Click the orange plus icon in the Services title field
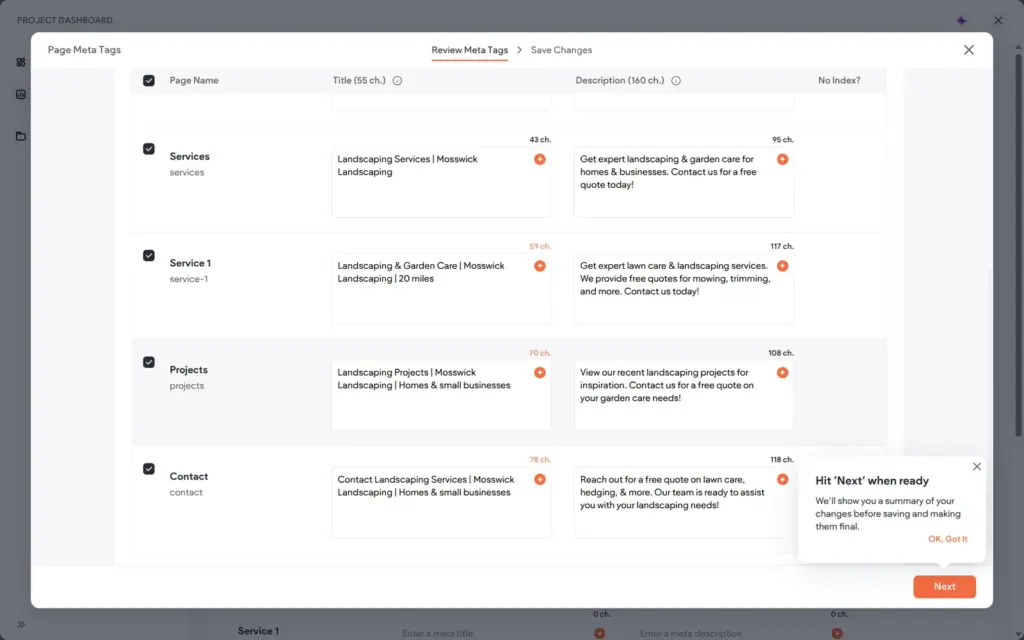 pyautogui.click(x=539, y=159)
